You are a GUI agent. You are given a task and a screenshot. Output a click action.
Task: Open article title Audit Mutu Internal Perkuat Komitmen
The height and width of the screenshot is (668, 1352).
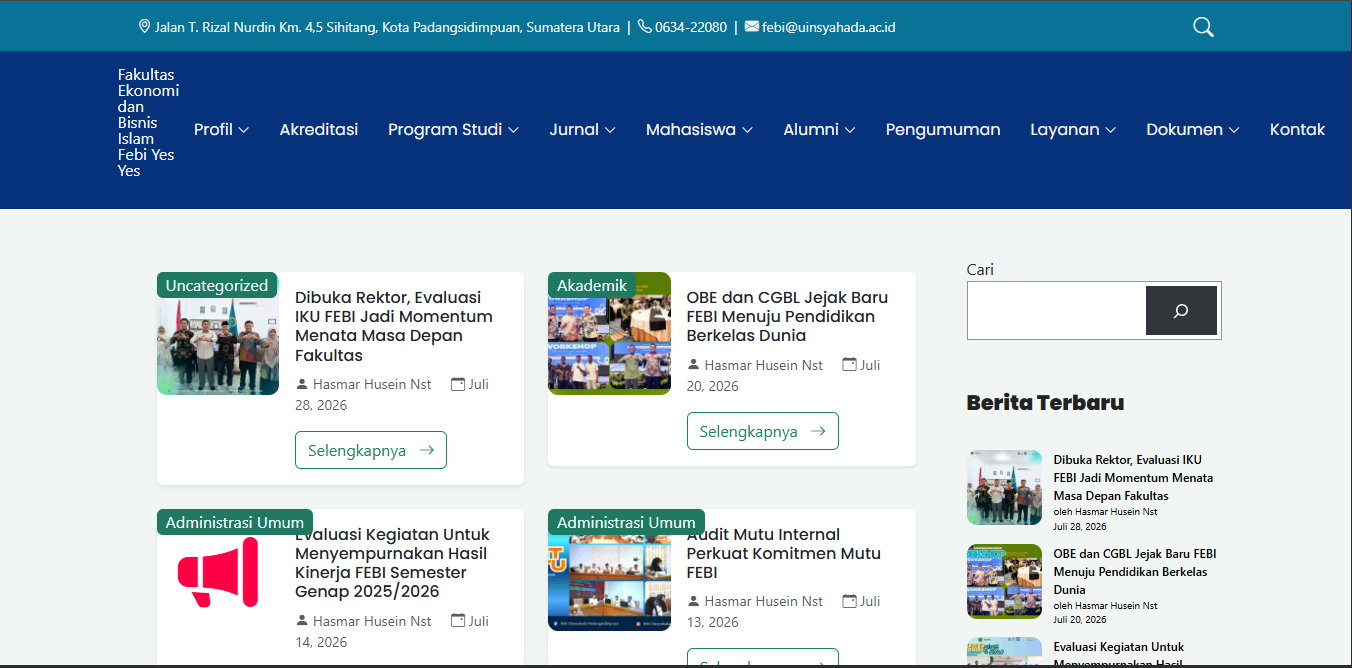point(784,553)
